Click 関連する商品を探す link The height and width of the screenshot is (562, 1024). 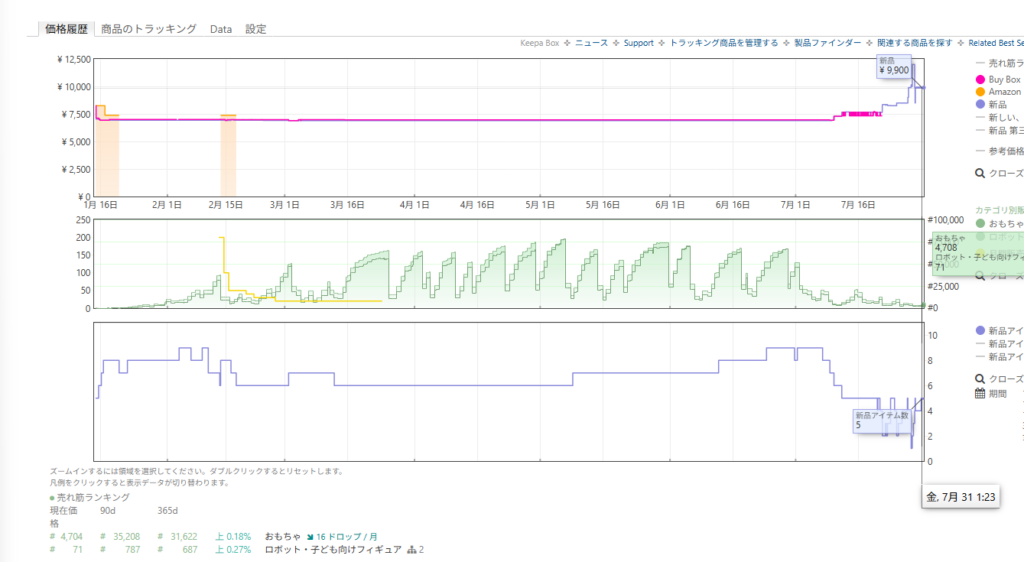(x=915, y=43)
